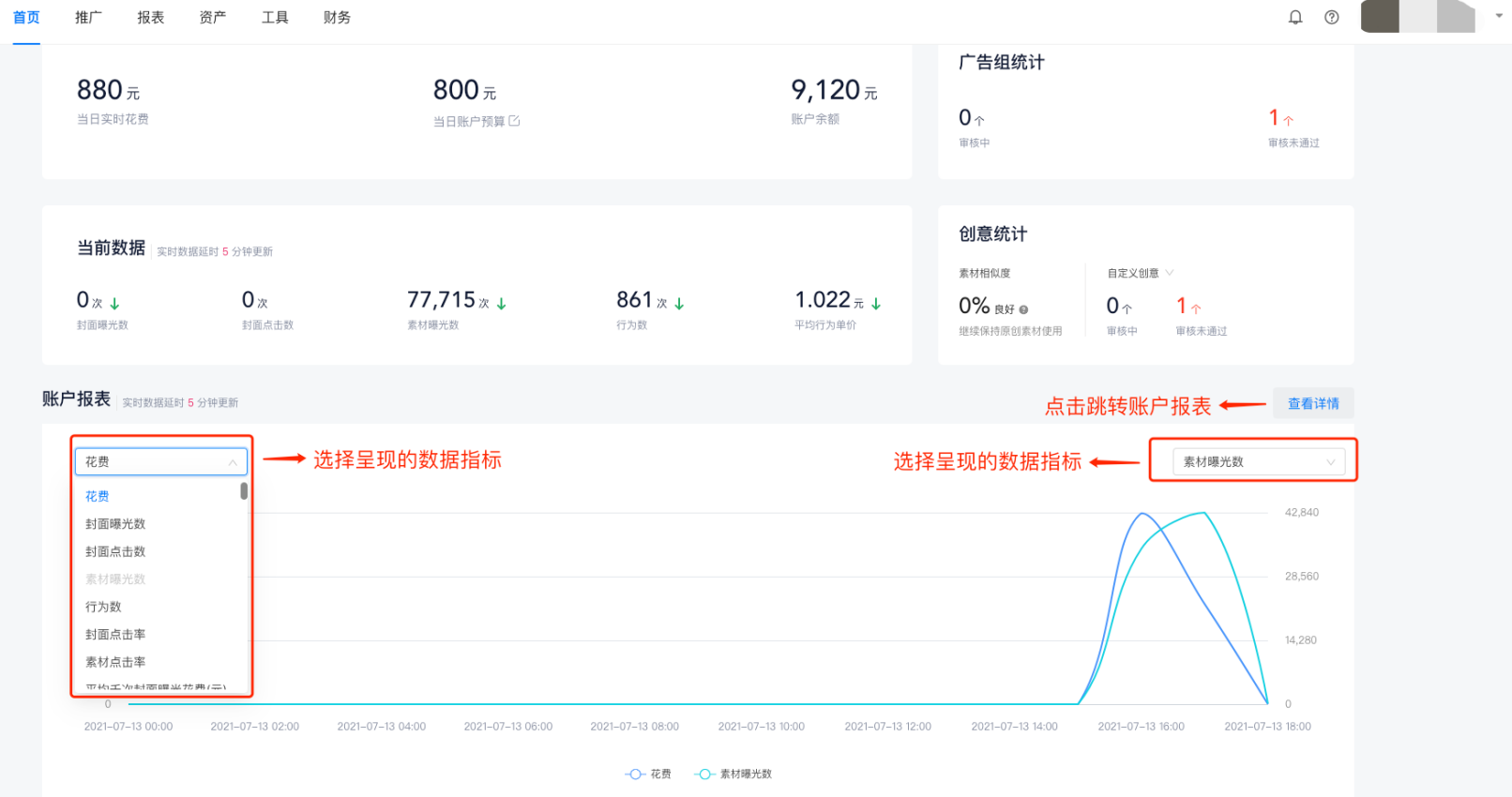Viewport: 1512px width, 797px height.
Task: Click the 0 cover clicks value above 封面点击数
Action: coord(248,300)
